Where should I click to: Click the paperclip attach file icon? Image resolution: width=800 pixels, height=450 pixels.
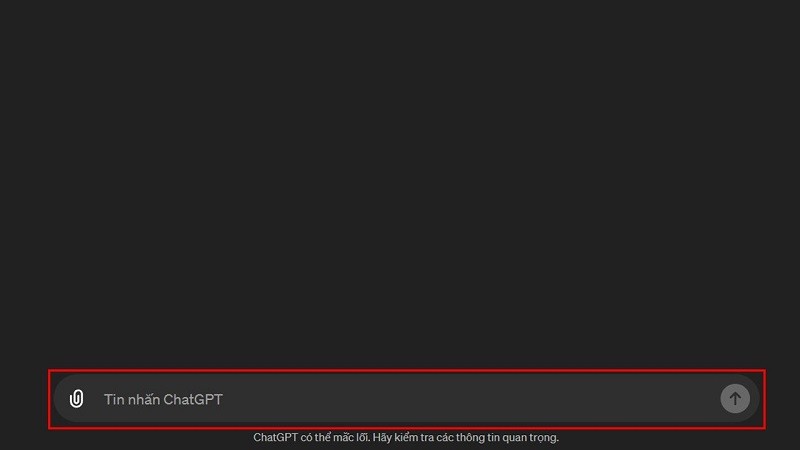tap(77, 398)
